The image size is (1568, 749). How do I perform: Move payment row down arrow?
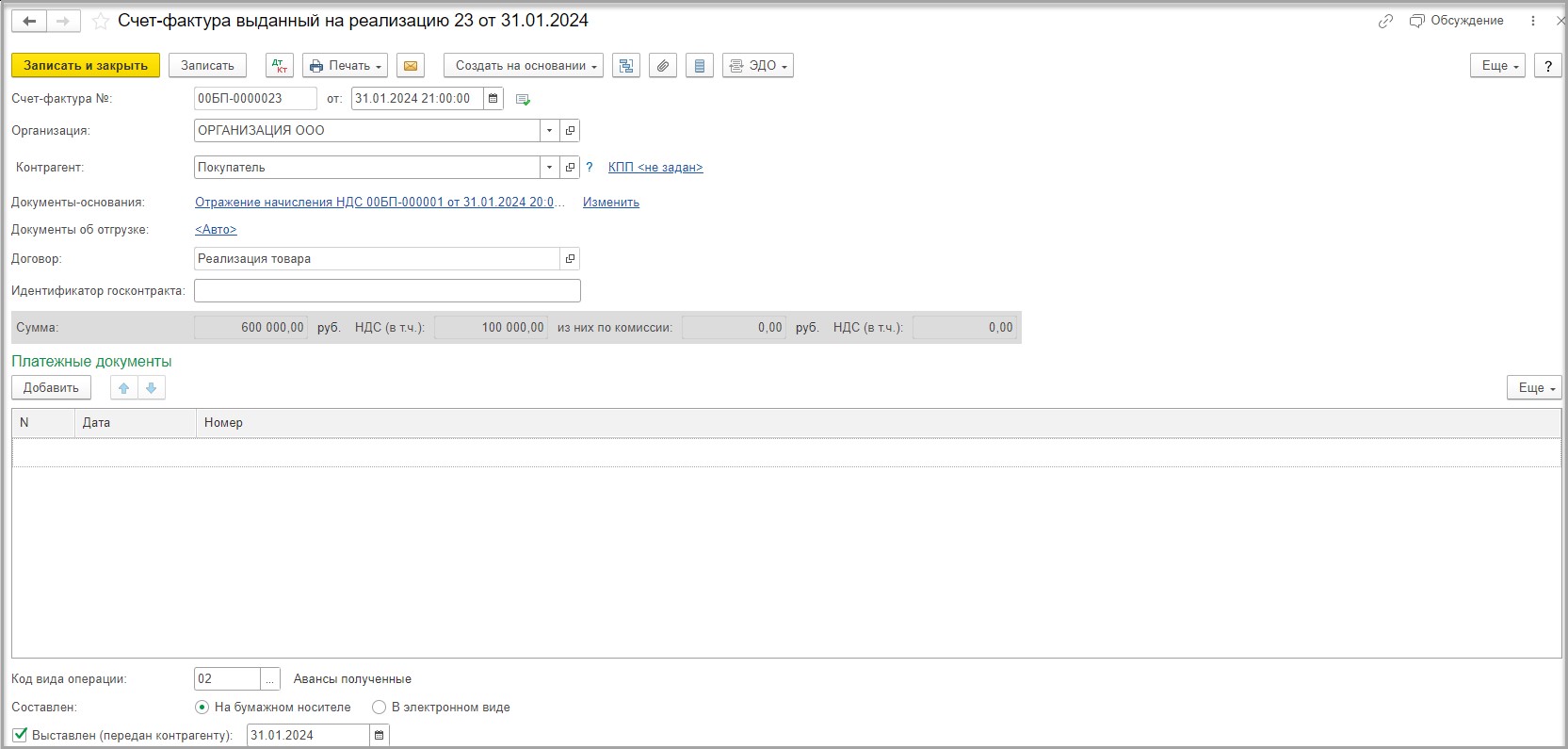tap(152, 387)
